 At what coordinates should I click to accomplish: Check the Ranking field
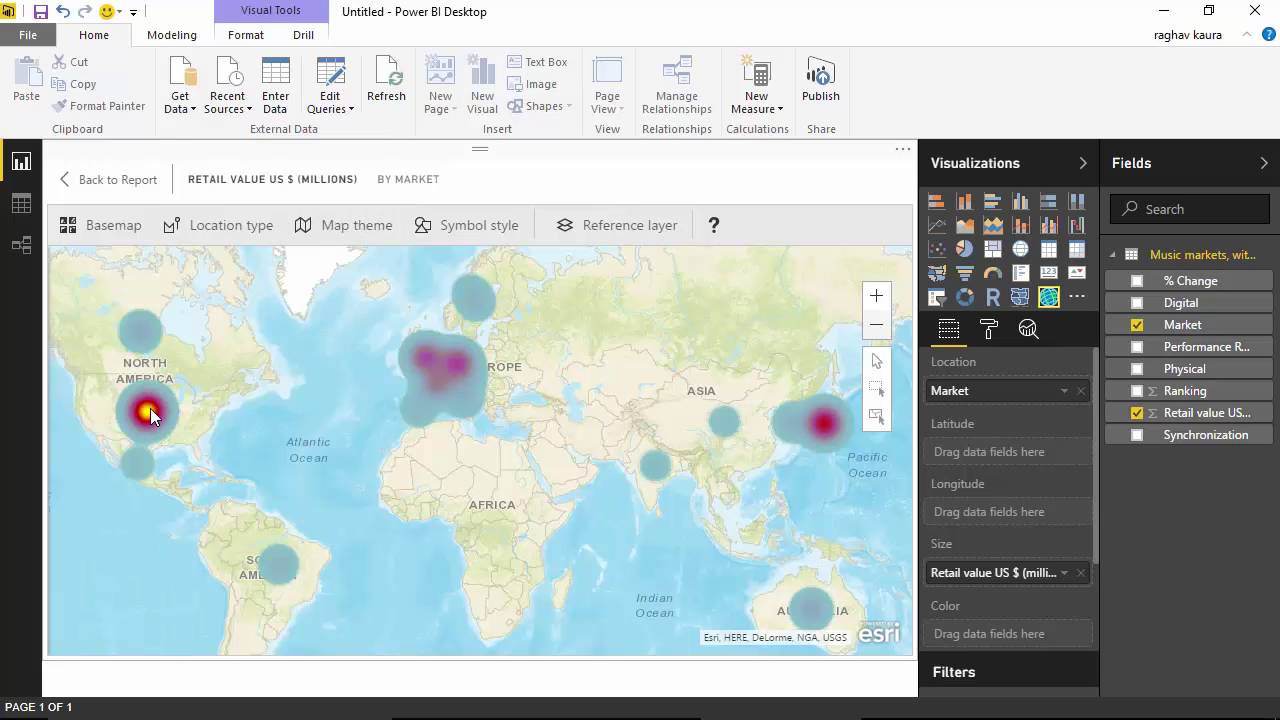click(x=1137, y=391)
